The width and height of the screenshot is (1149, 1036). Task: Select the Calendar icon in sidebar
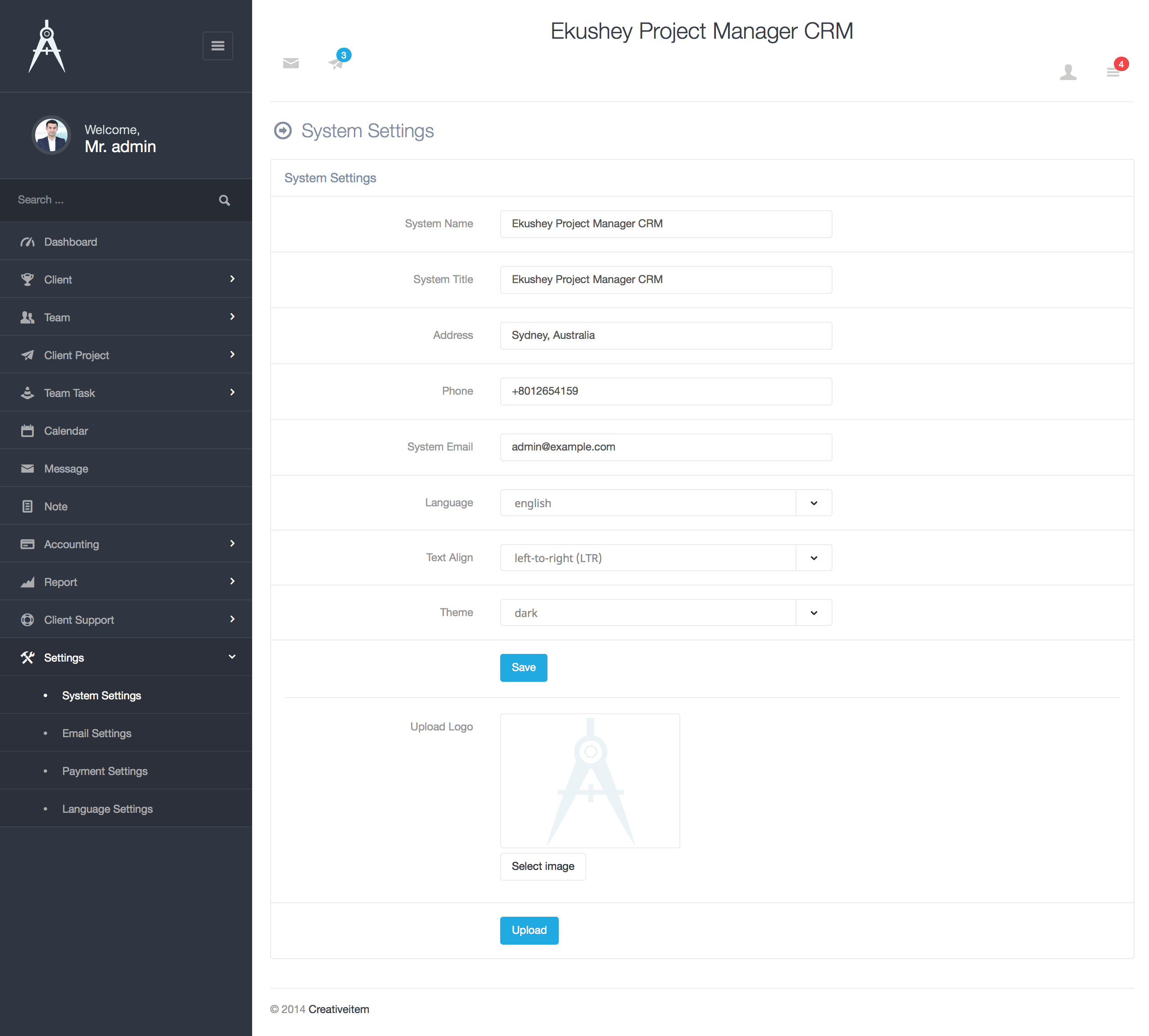point(27,430)
